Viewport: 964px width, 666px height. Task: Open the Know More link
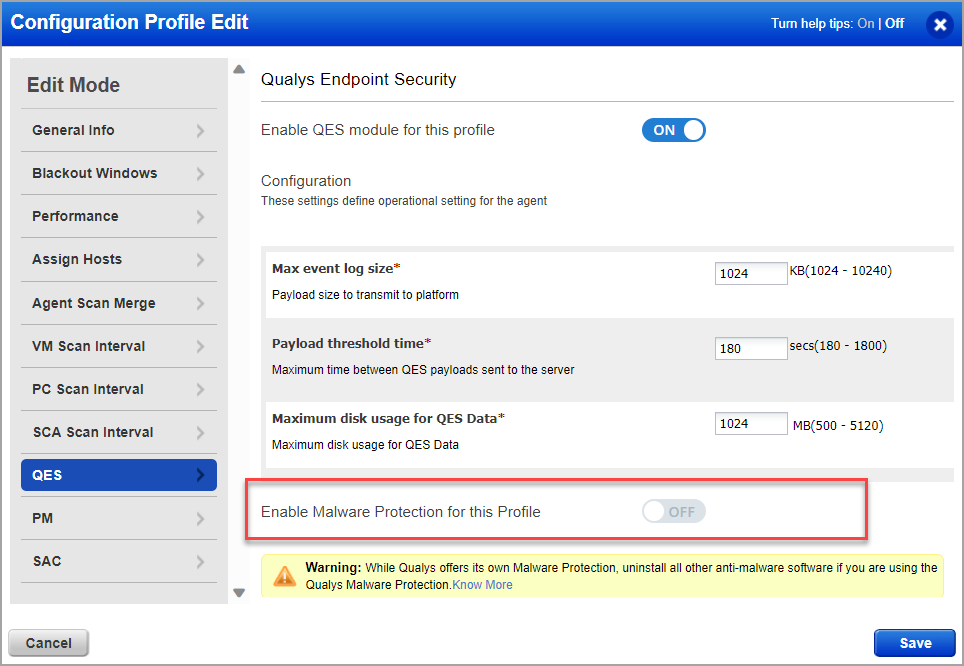coord(482,585)
